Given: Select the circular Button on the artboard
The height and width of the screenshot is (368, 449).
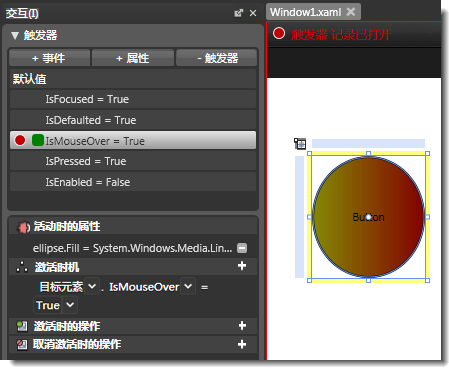Looking at the screenshot, I should [x=368, y=217].
